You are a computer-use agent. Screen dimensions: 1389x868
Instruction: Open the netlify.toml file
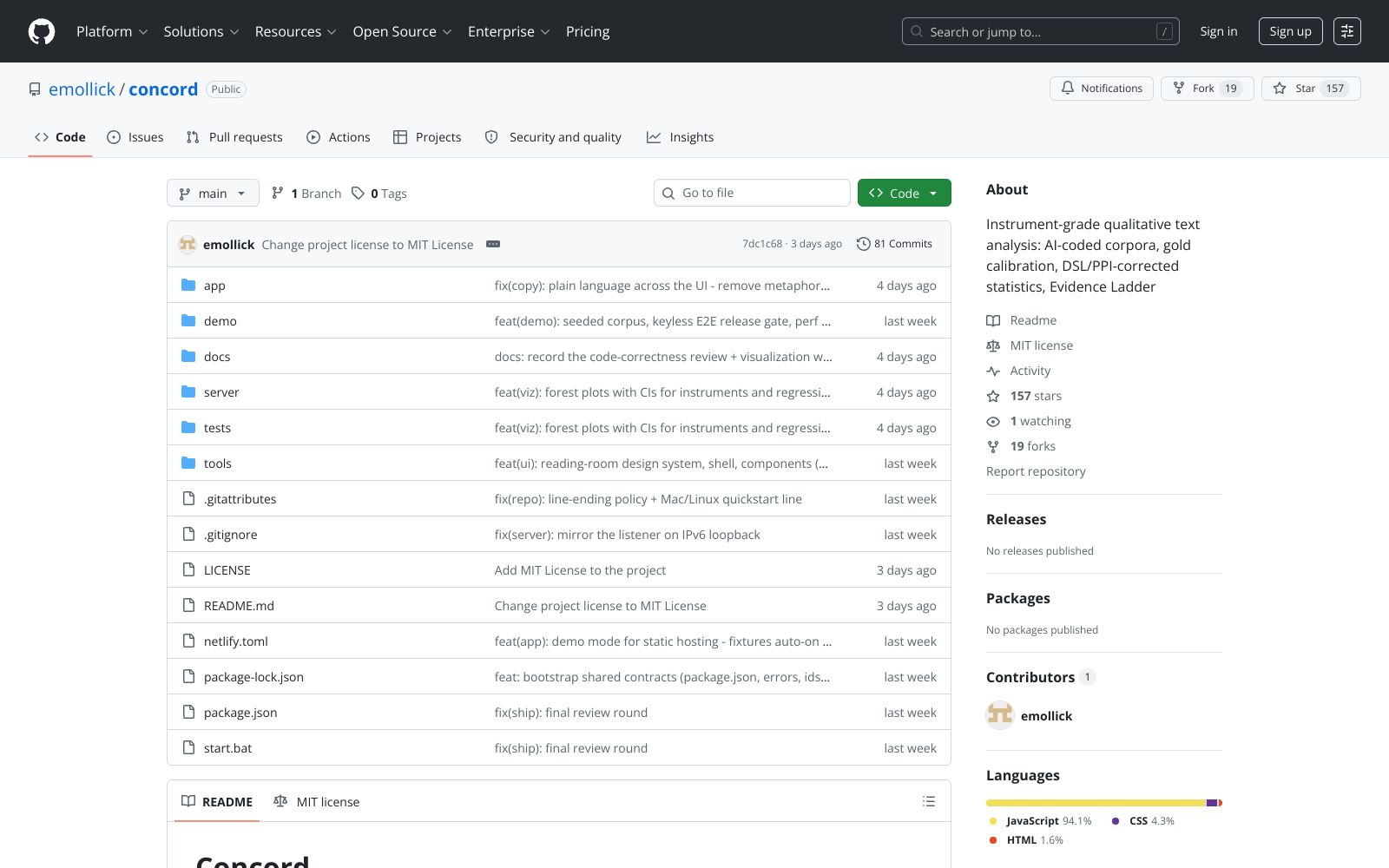click(236, 641)
